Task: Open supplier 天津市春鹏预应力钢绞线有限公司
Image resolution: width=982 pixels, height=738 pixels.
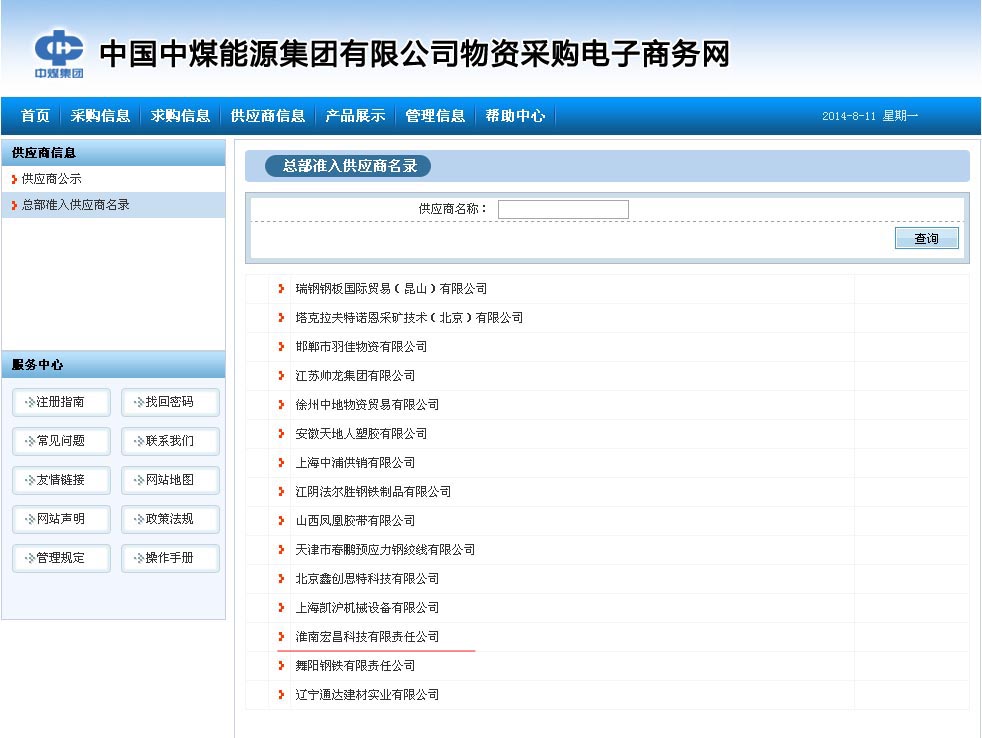Action: click(385, 549)
